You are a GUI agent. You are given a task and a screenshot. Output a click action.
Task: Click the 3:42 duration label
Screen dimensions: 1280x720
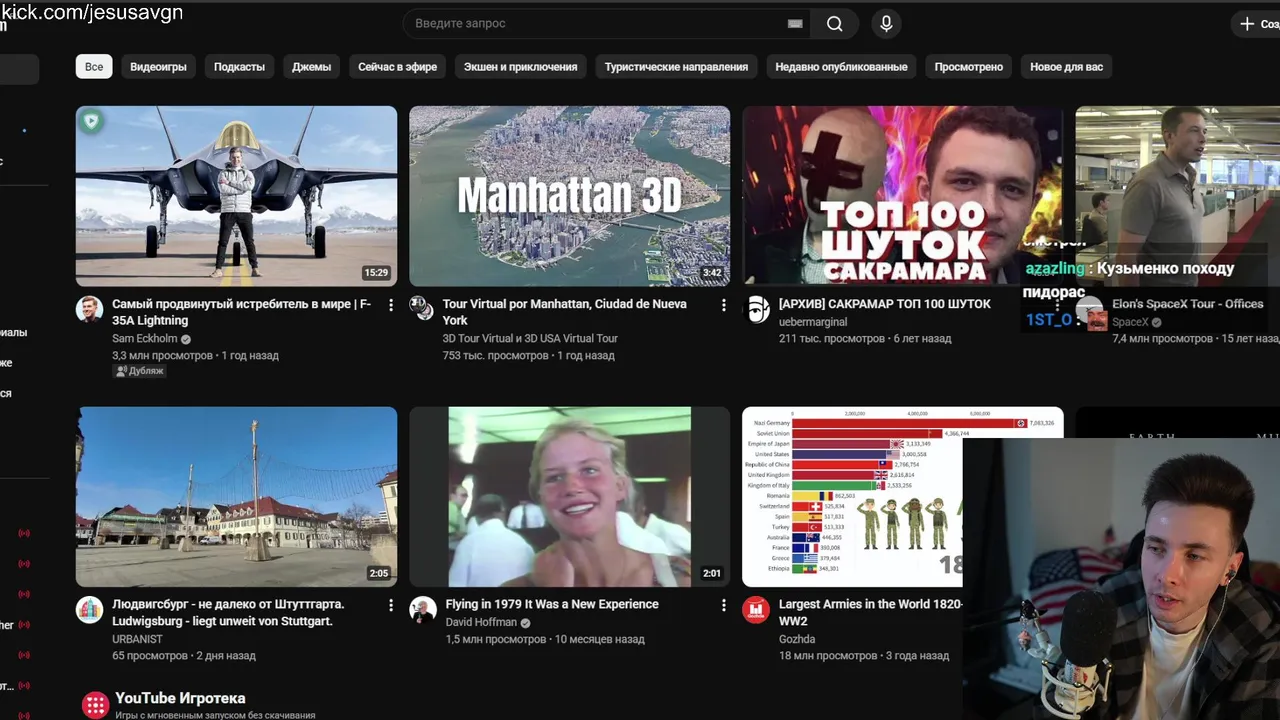click(712, 272)
